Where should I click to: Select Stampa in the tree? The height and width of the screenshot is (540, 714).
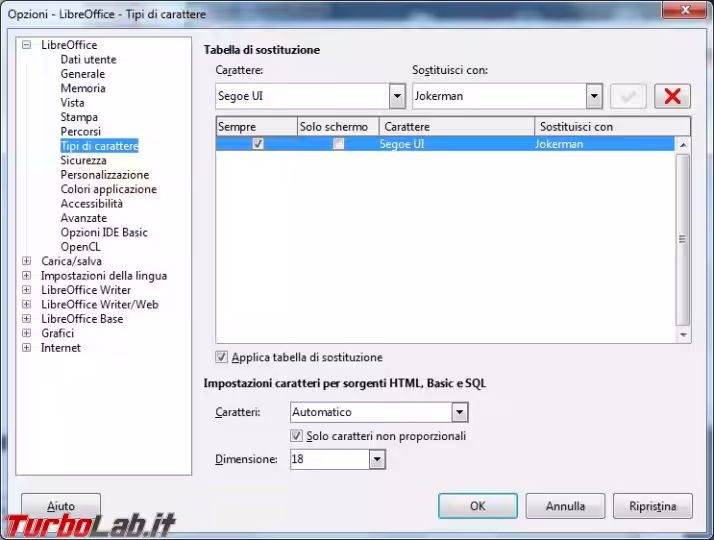click(79, 117)
